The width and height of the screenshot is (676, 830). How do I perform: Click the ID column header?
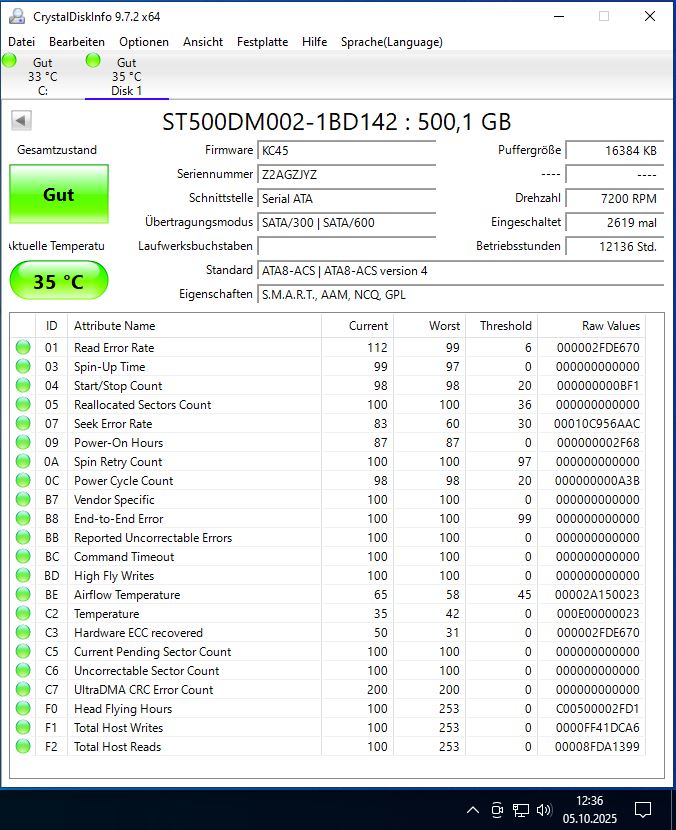coord(51,326)
